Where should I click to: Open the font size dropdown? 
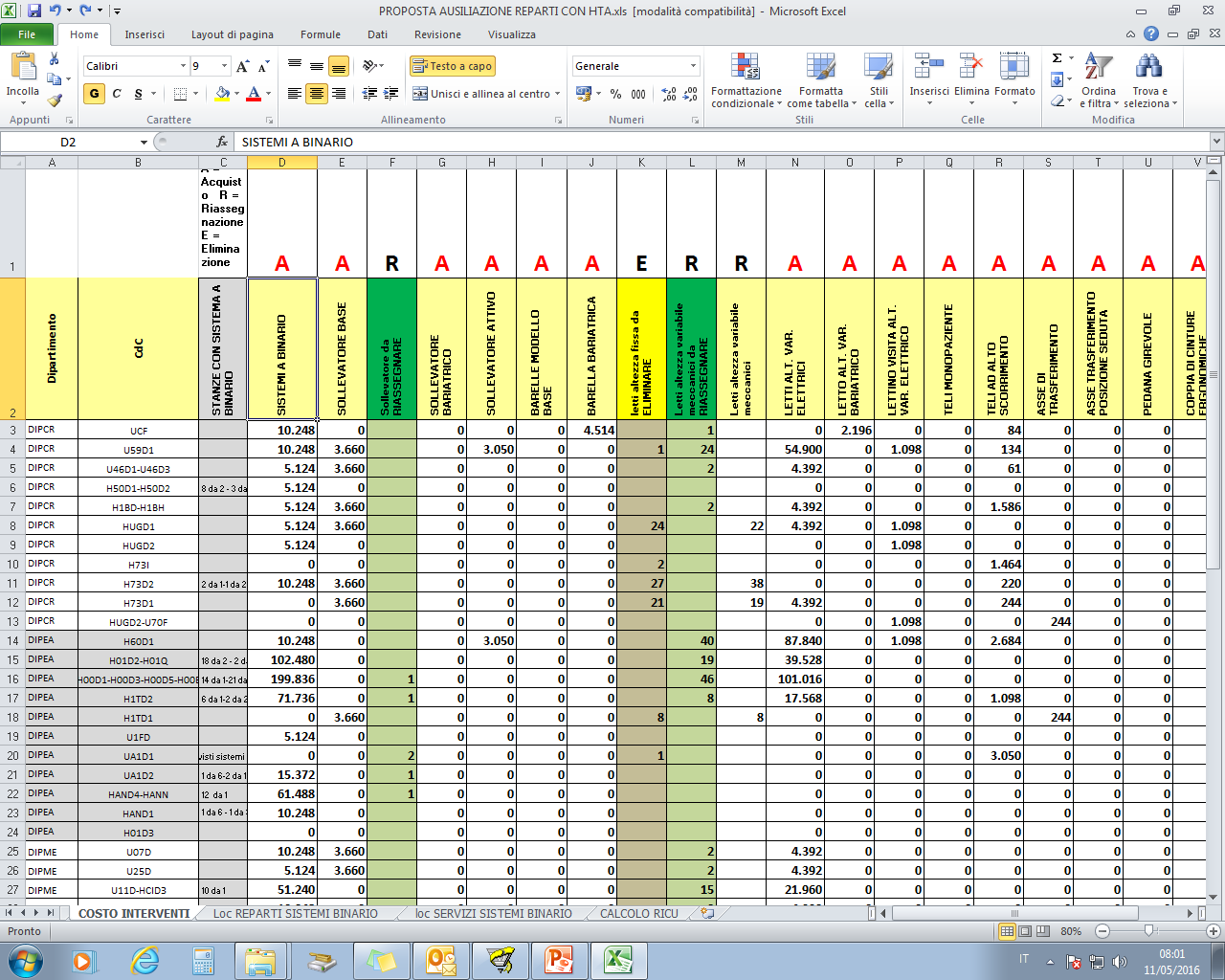click(x=225, y=66)
